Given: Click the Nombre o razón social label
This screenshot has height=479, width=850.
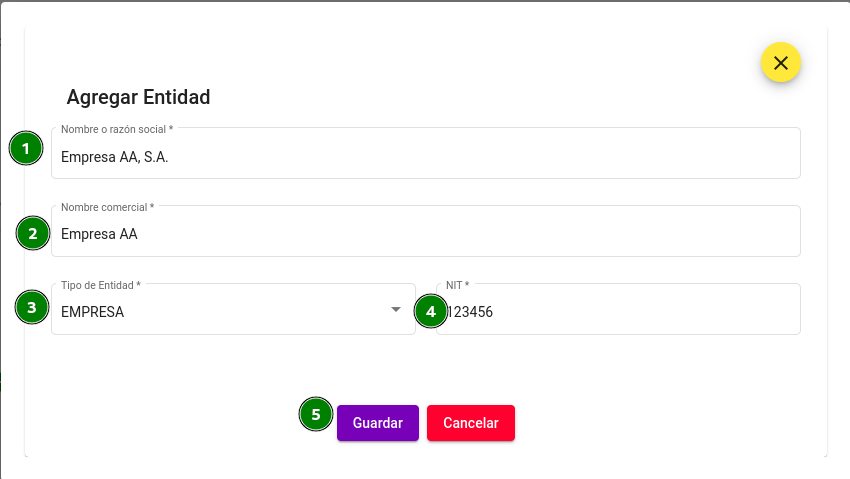Looking at the screenshot, I should point(117,129).
